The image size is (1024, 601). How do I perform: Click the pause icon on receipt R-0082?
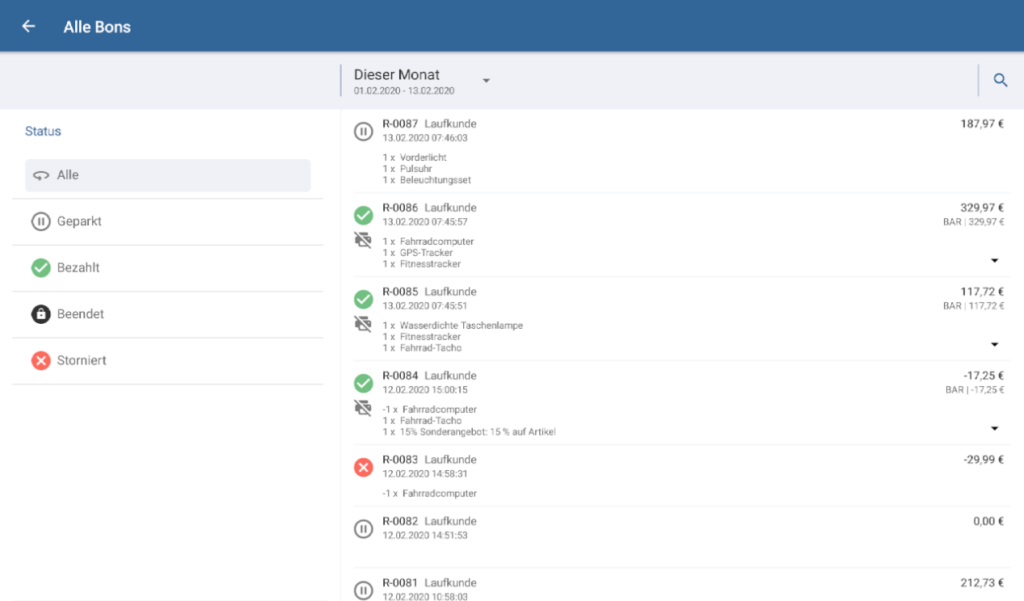[363, 528]
